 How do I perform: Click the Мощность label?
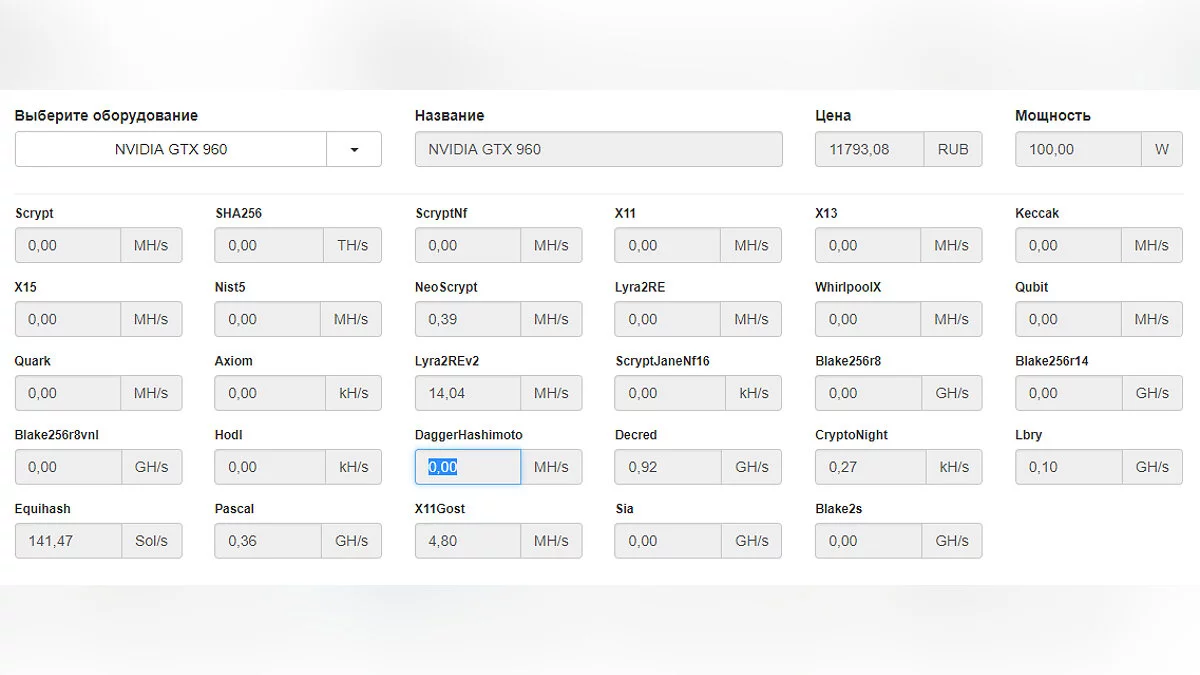point(1053,116)
